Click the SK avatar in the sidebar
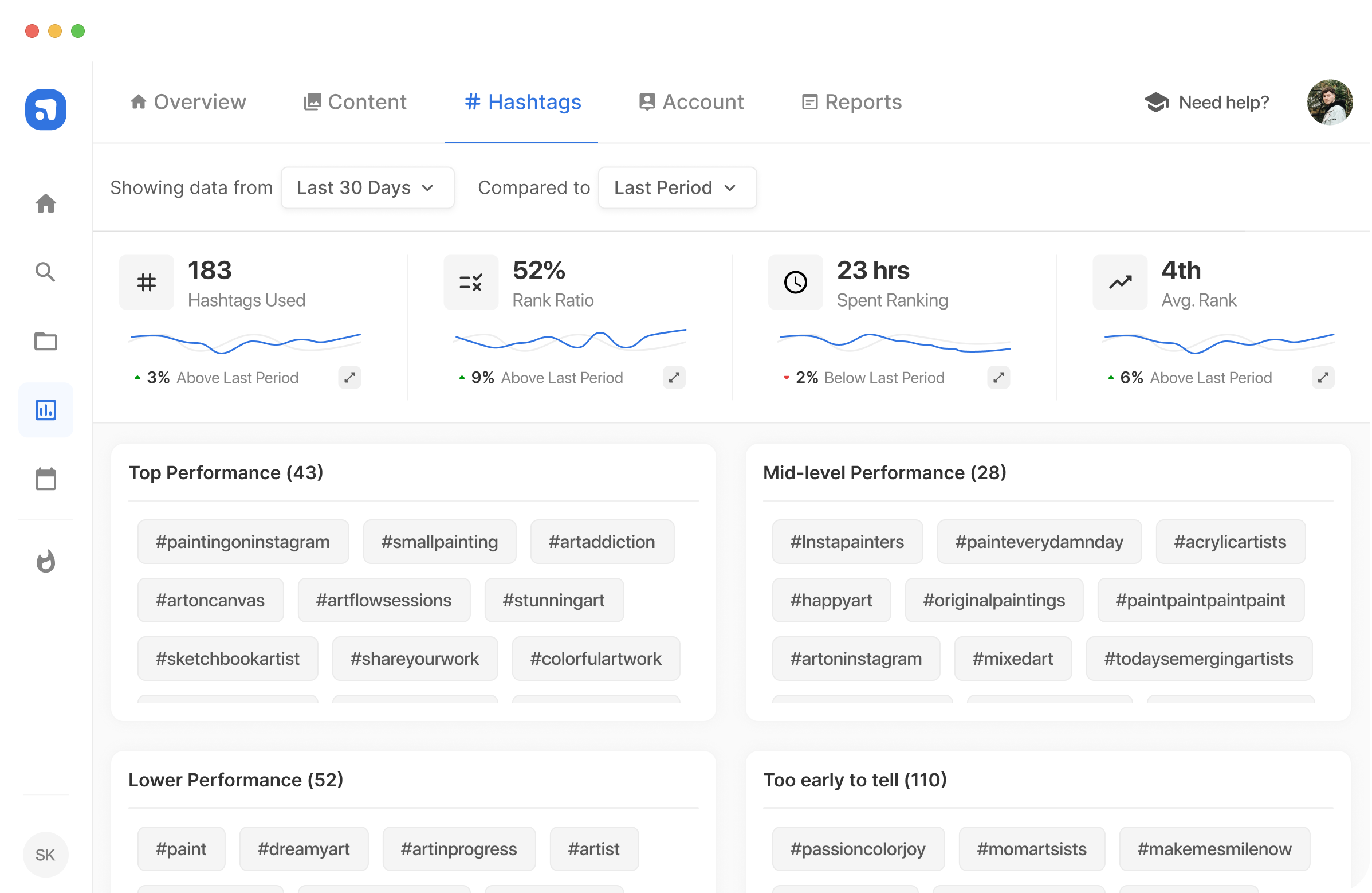The image size is (1372, 893). (x=45, y=855)
